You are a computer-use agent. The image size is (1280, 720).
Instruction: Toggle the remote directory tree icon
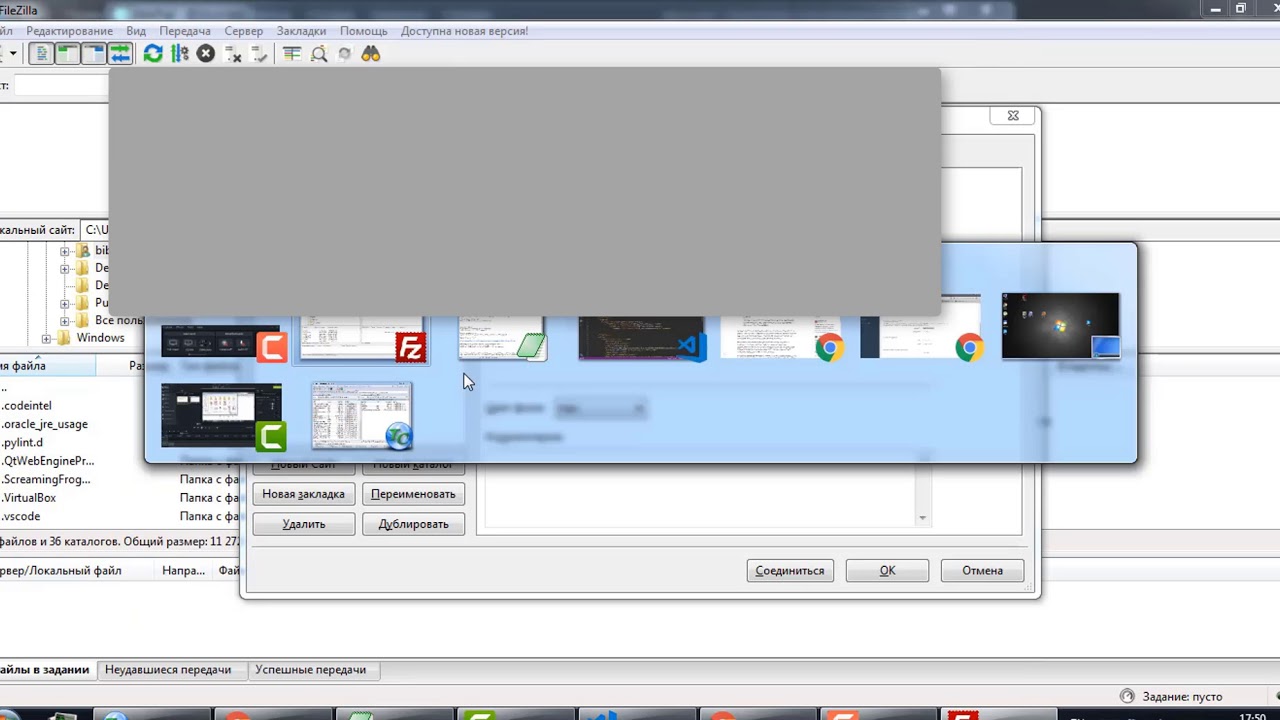pyautogui.click(x=93, y=54)
